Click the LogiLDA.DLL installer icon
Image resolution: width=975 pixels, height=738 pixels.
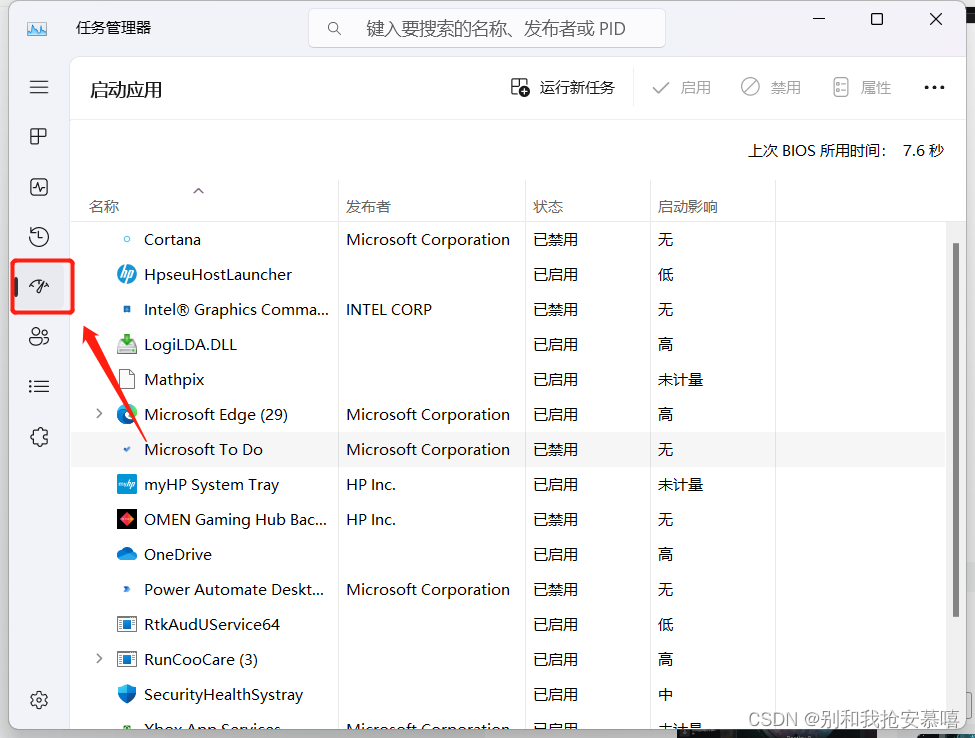pyautogui.click(x=127, y=344)
